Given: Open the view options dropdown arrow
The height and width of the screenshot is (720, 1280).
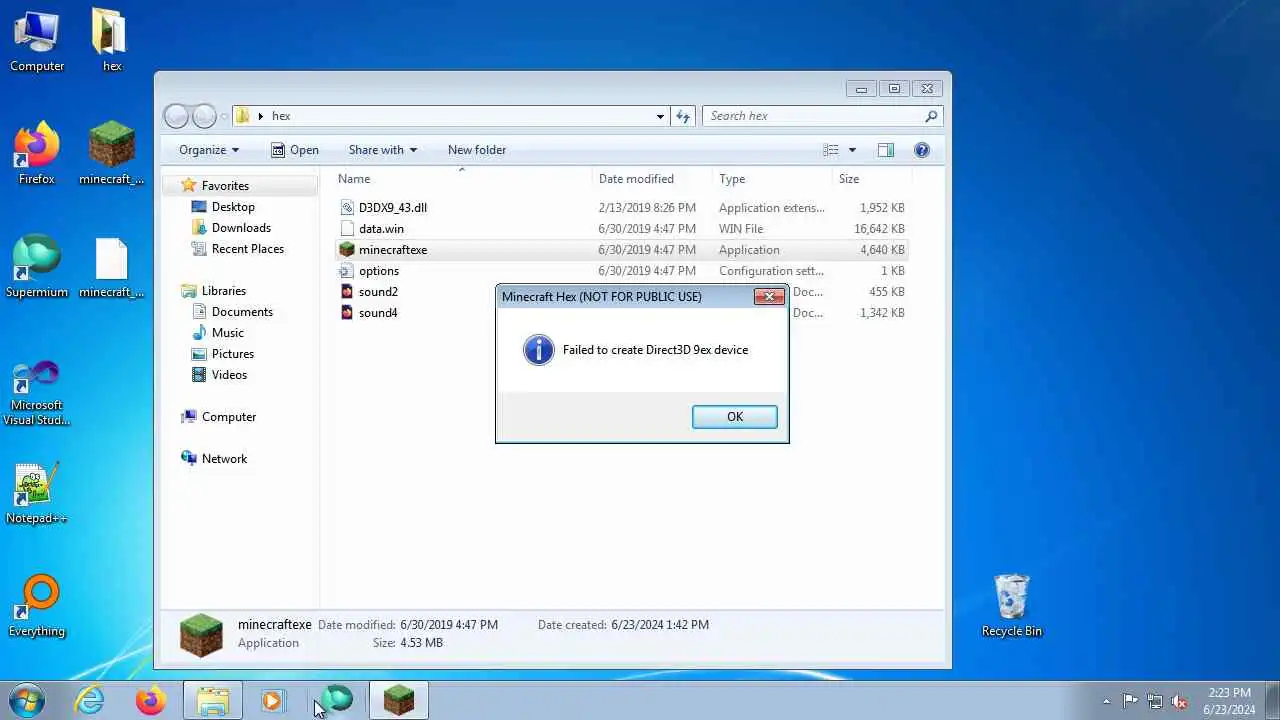Looking at the screenshot, I should (x=852, y=150).
